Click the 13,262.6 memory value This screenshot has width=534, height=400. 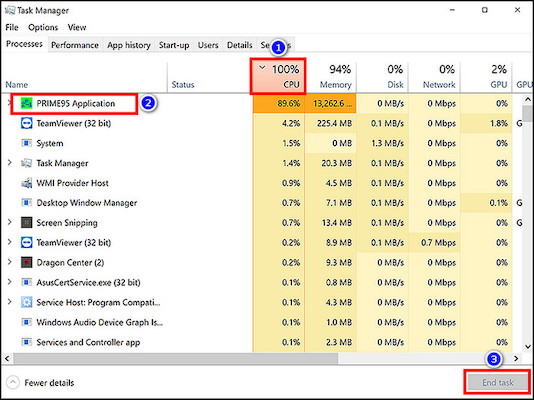point(332,103)
